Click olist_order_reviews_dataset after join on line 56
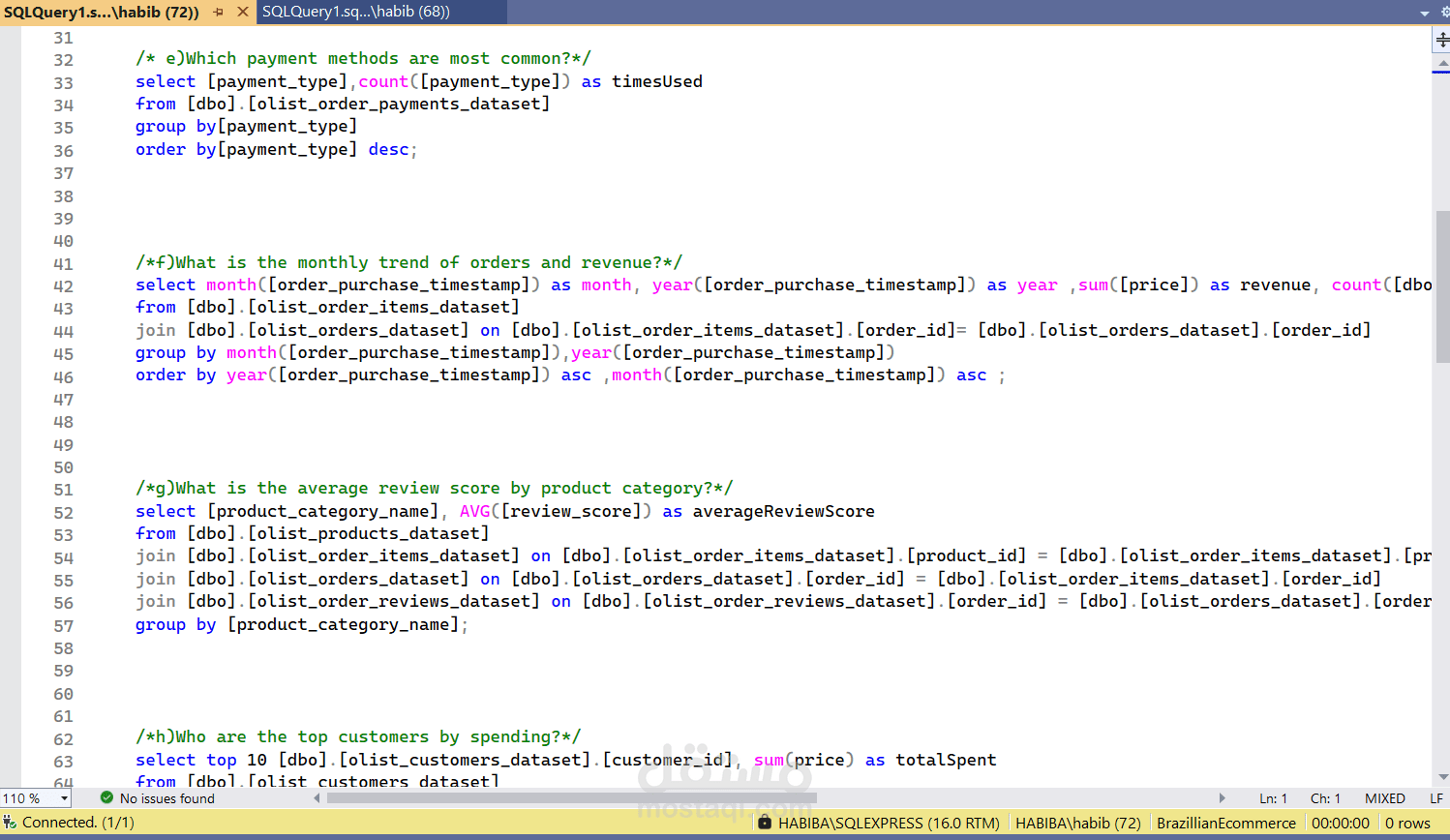The image size is (1450, 840). tap(394, 602)
